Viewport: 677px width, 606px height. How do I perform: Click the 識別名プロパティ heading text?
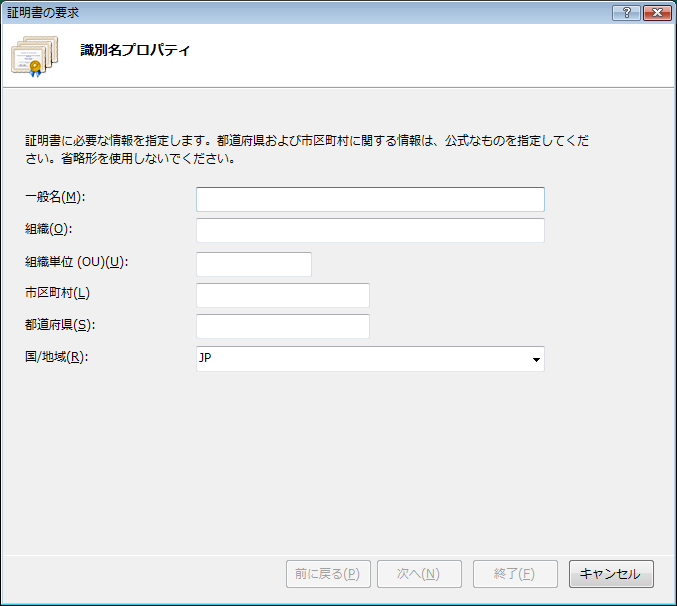pos(135,49)
